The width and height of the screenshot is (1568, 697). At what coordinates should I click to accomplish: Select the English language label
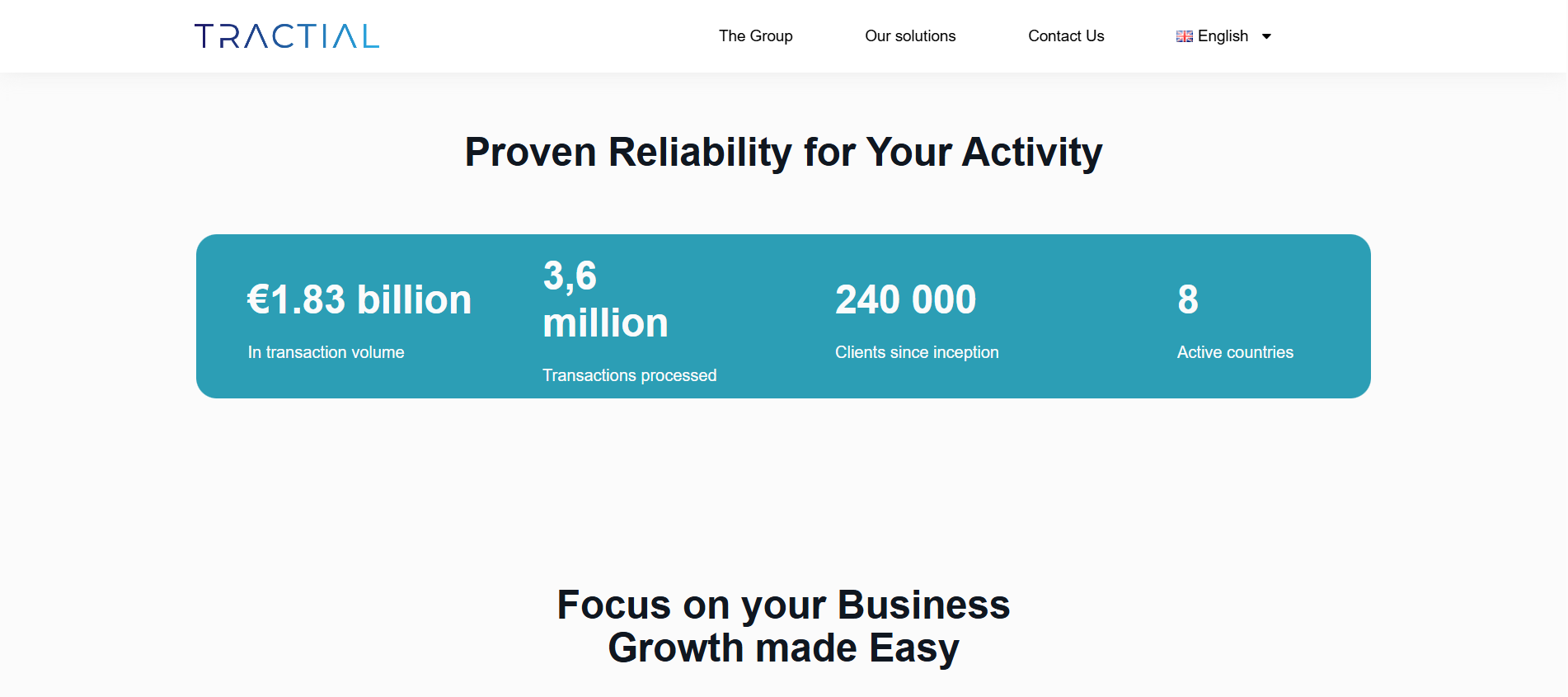coord(1223,36)
